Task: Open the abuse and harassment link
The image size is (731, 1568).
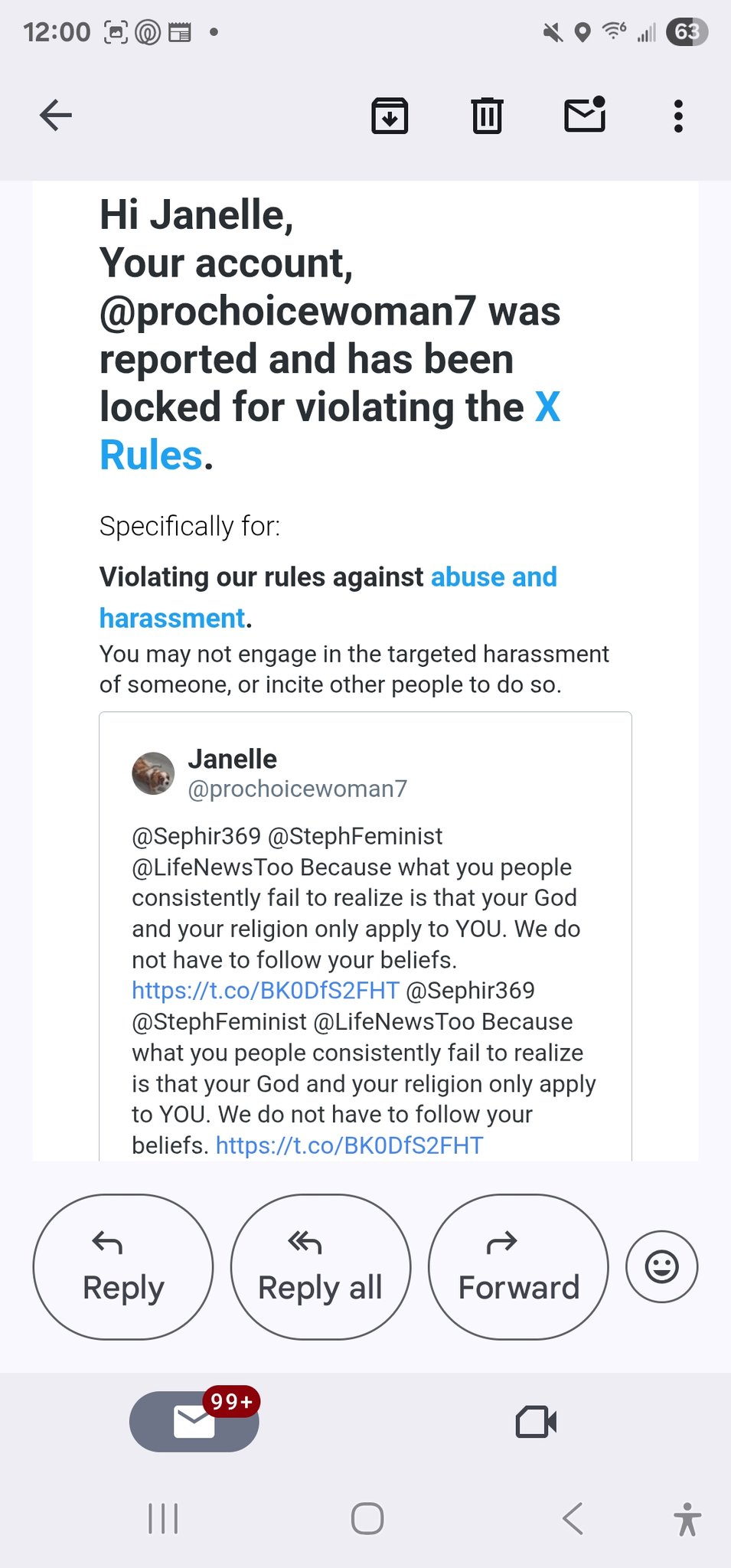Action: [493, 577]
